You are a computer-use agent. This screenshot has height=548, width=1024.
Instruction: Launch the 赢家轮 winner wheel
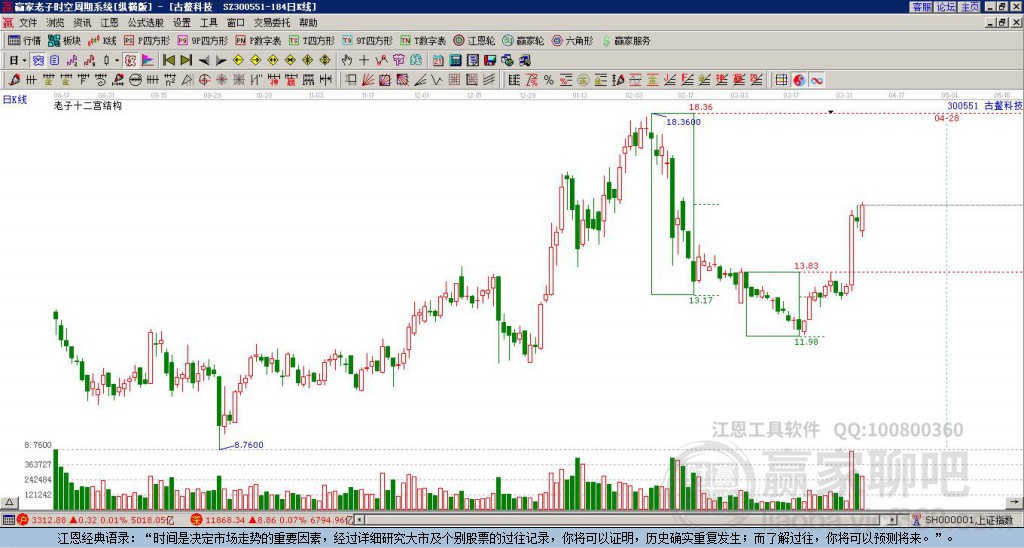pos(523,40)
